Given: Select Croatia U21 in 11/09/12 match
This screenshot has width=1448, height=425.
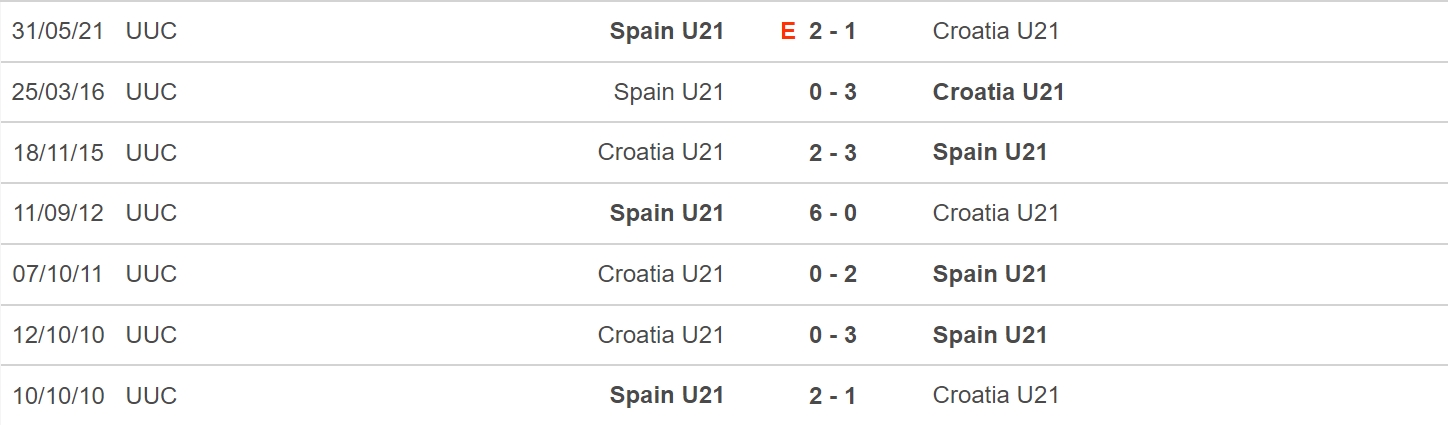Looking at the screenshot, I should (x=996, y=213).
